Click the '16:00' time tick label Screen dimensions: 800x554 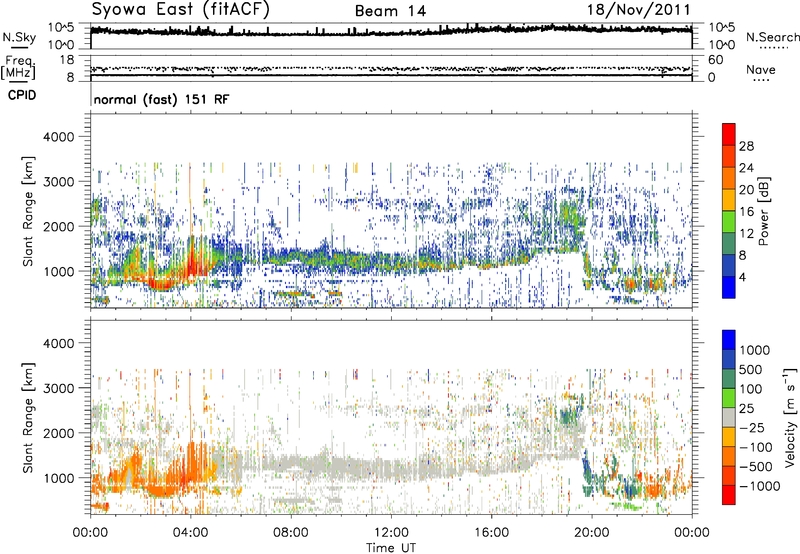tap(491, 533)
